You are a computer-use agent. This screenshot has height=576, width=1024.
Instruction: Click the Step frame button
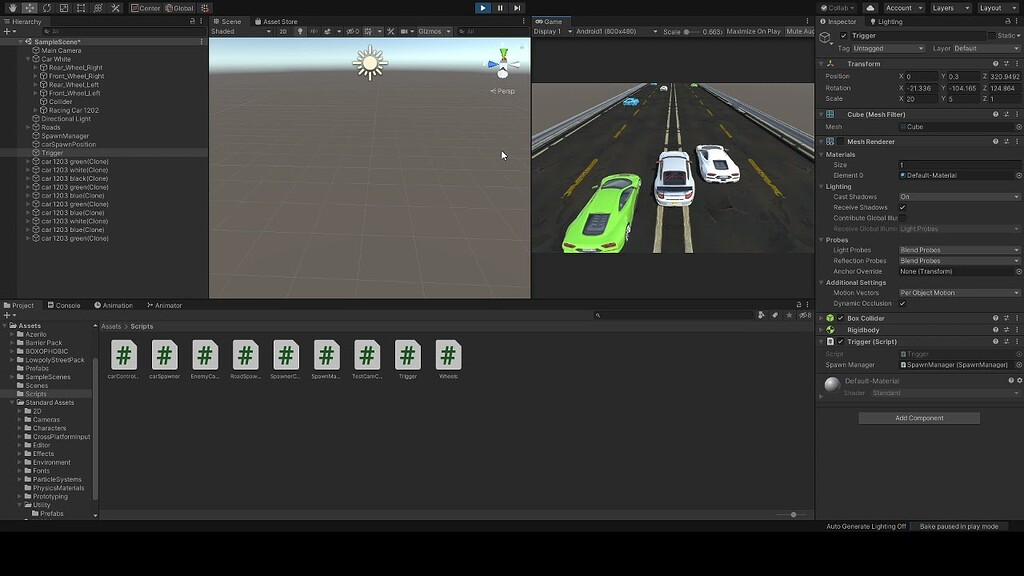pos(517,8)
